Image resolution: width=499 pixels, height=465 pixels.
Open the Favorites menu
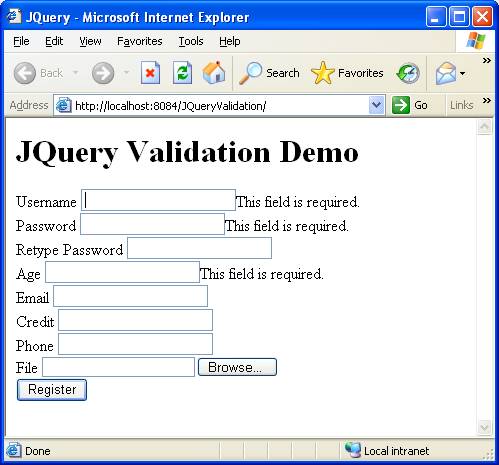point(140,41)
